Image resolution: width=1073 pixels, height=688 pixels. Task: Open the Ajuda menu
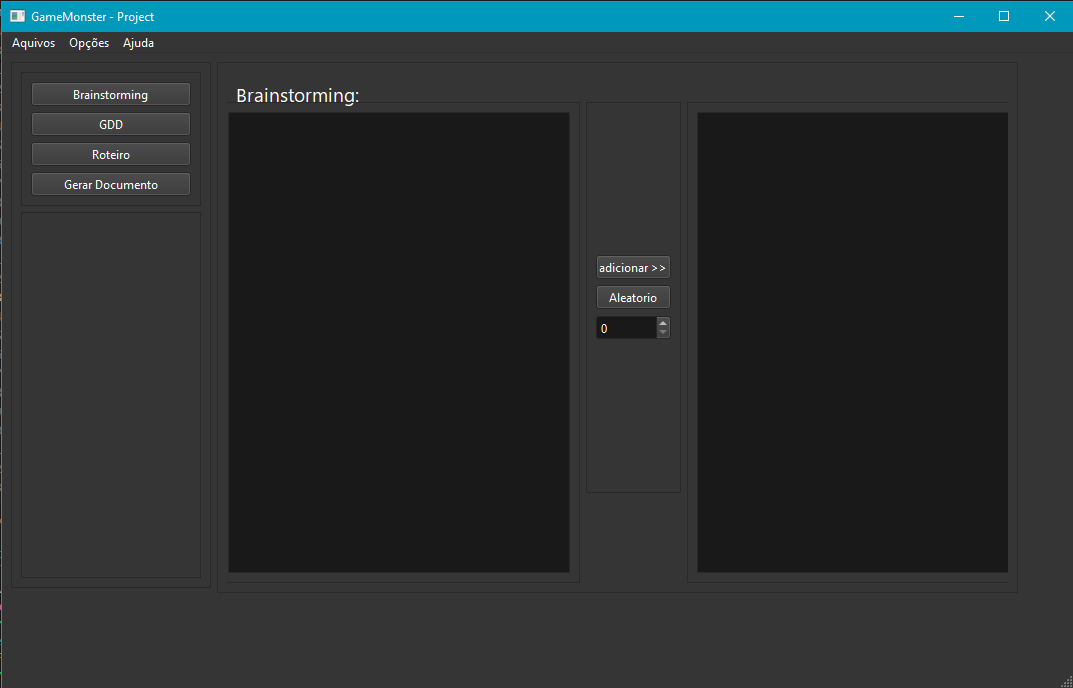pyautogui.click(x=138, y=43)
